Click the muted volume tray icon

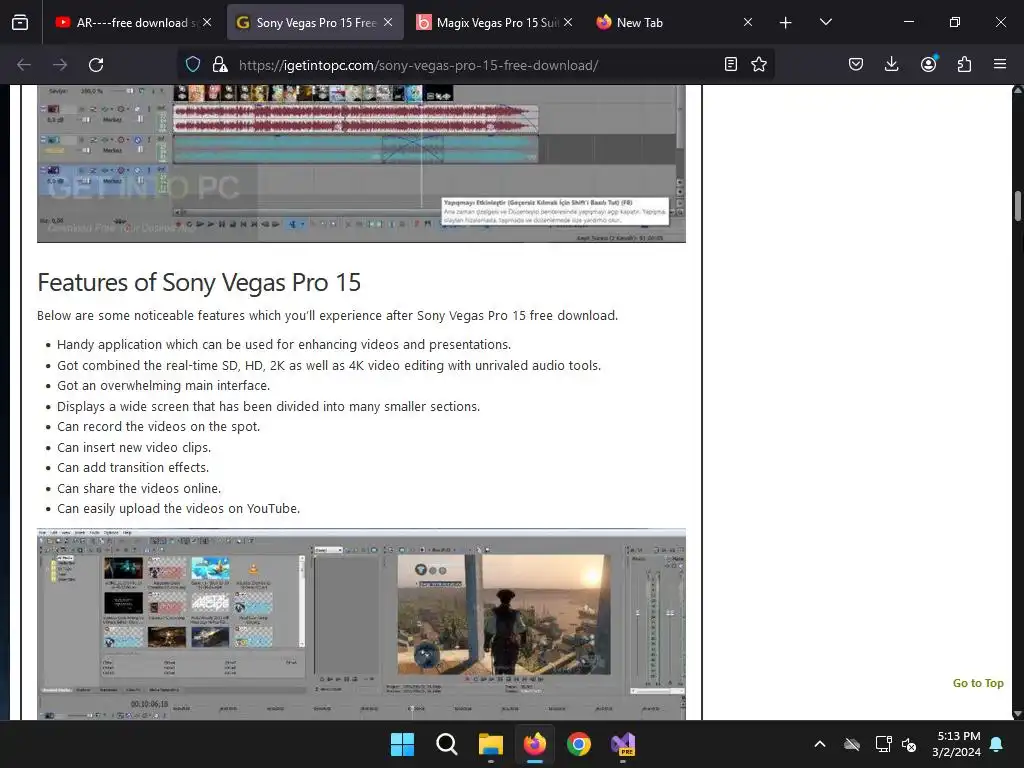tap(909, 744)
